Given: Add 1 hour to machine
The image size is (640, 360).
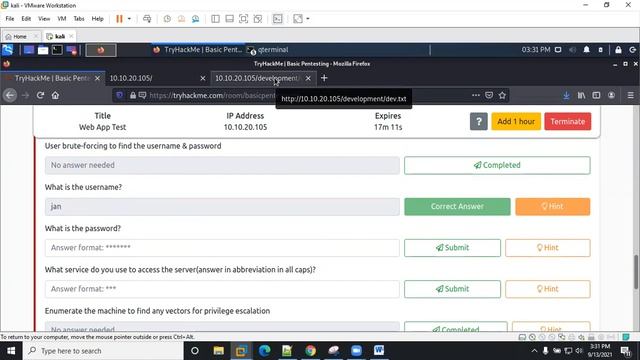Looking at the screenshot, I should [516, 121].
